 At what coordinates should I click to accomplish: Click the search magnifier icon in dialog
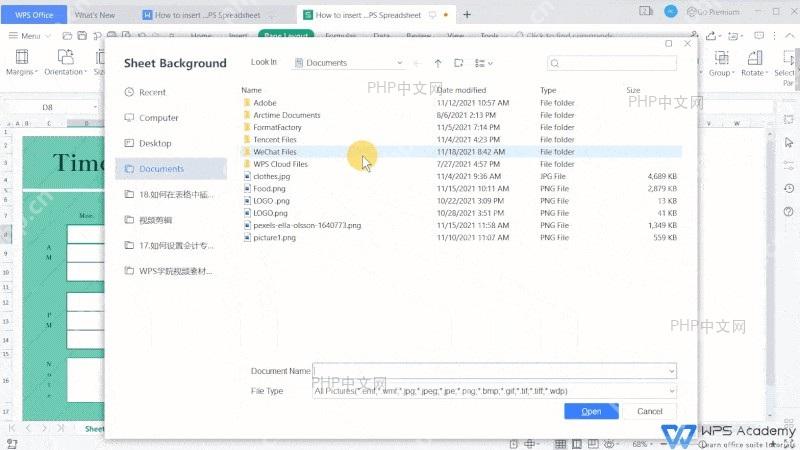pos(555,63)
